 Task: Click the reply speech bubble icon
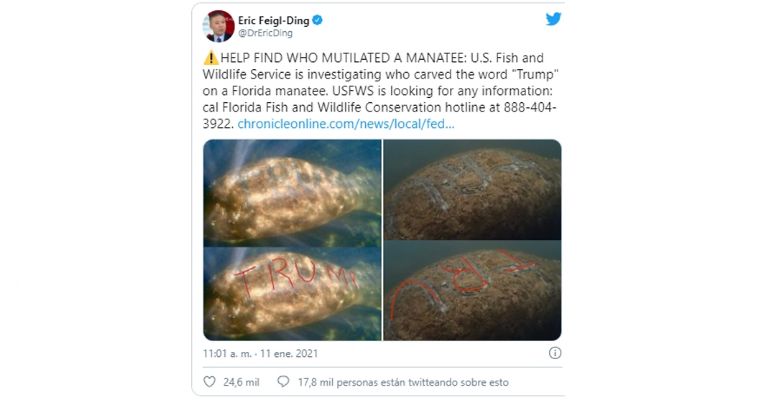283,382
